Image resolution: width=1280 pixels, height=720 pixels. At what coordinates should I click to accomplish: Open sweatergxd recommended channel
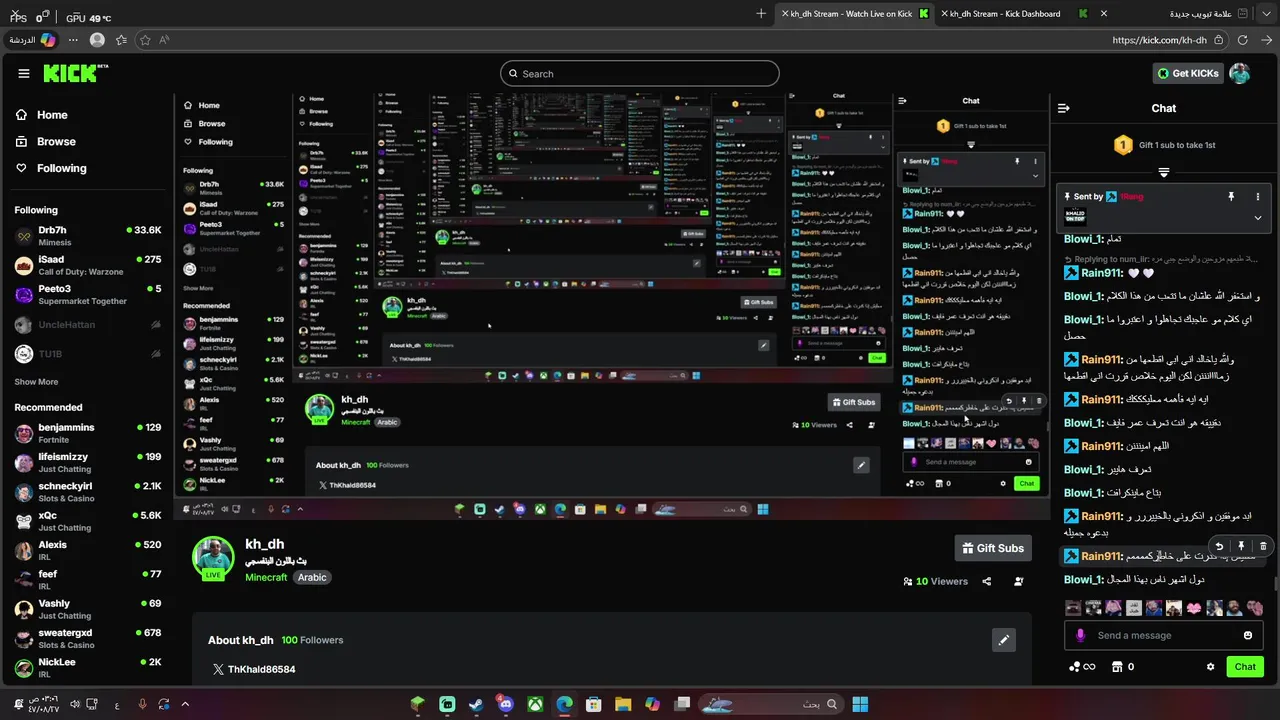click(x=87, y=638)
